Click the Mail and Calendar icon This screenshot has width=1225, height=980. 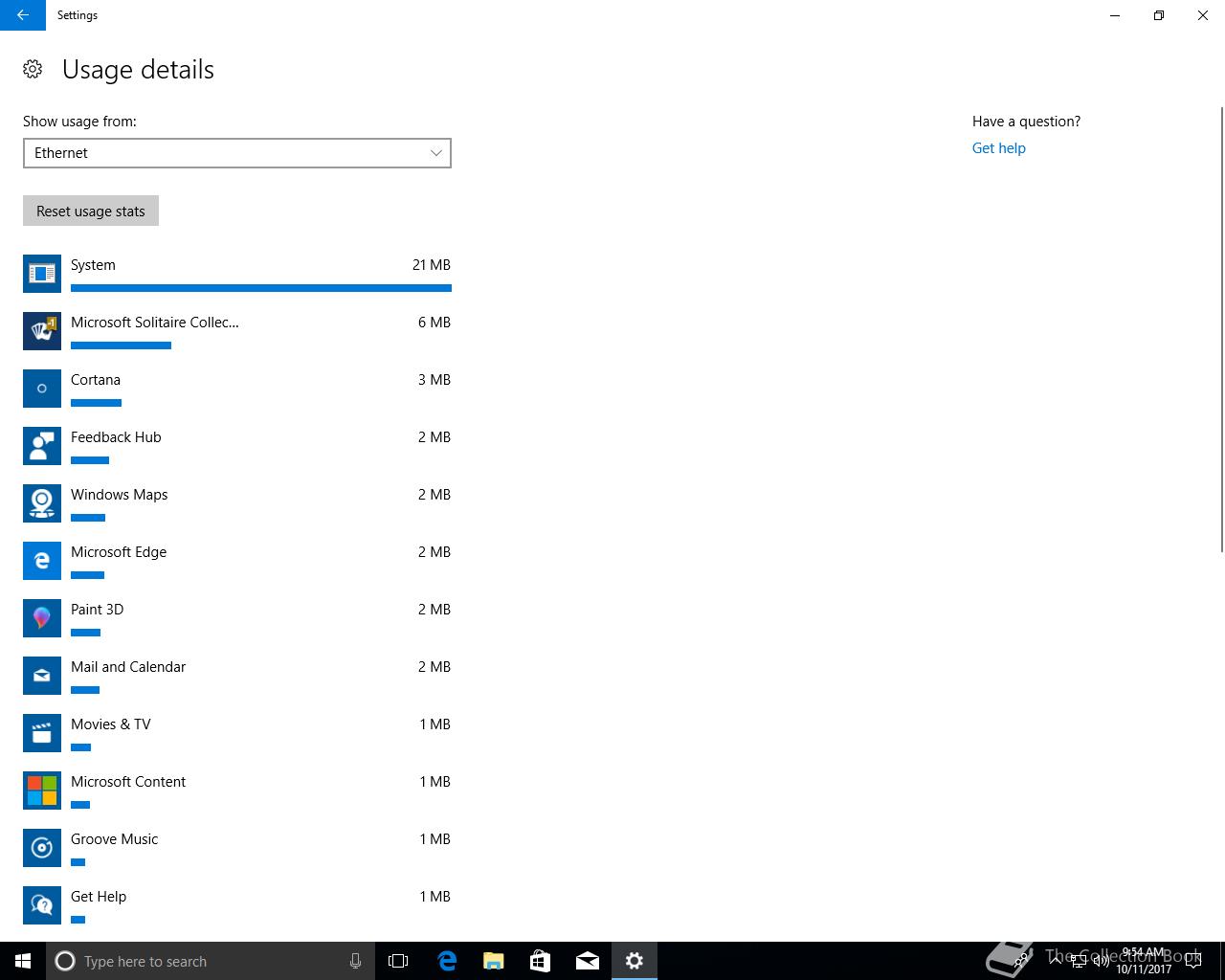42,676
